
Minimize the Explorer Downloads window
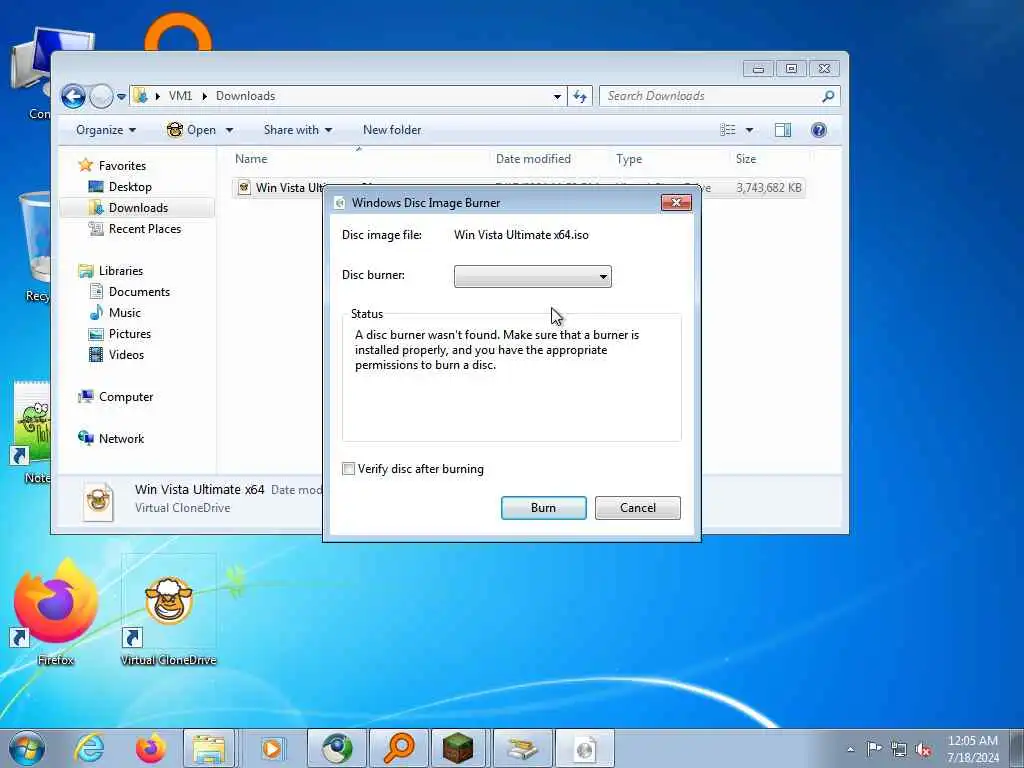pos(758,69)
